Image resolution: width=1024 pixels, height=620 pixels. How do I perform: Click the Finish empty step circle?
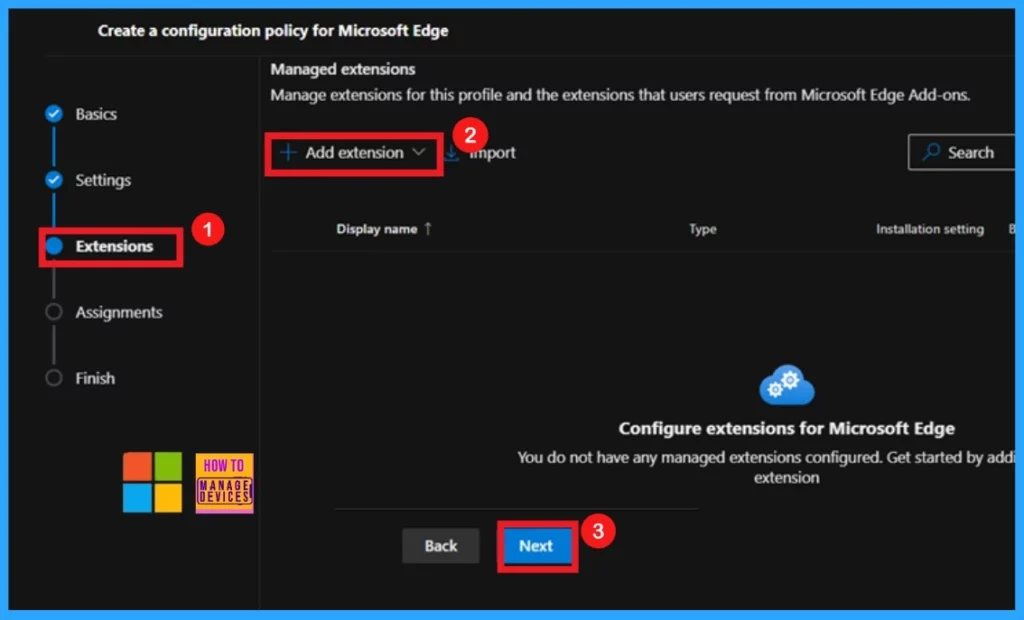(54, 378)
